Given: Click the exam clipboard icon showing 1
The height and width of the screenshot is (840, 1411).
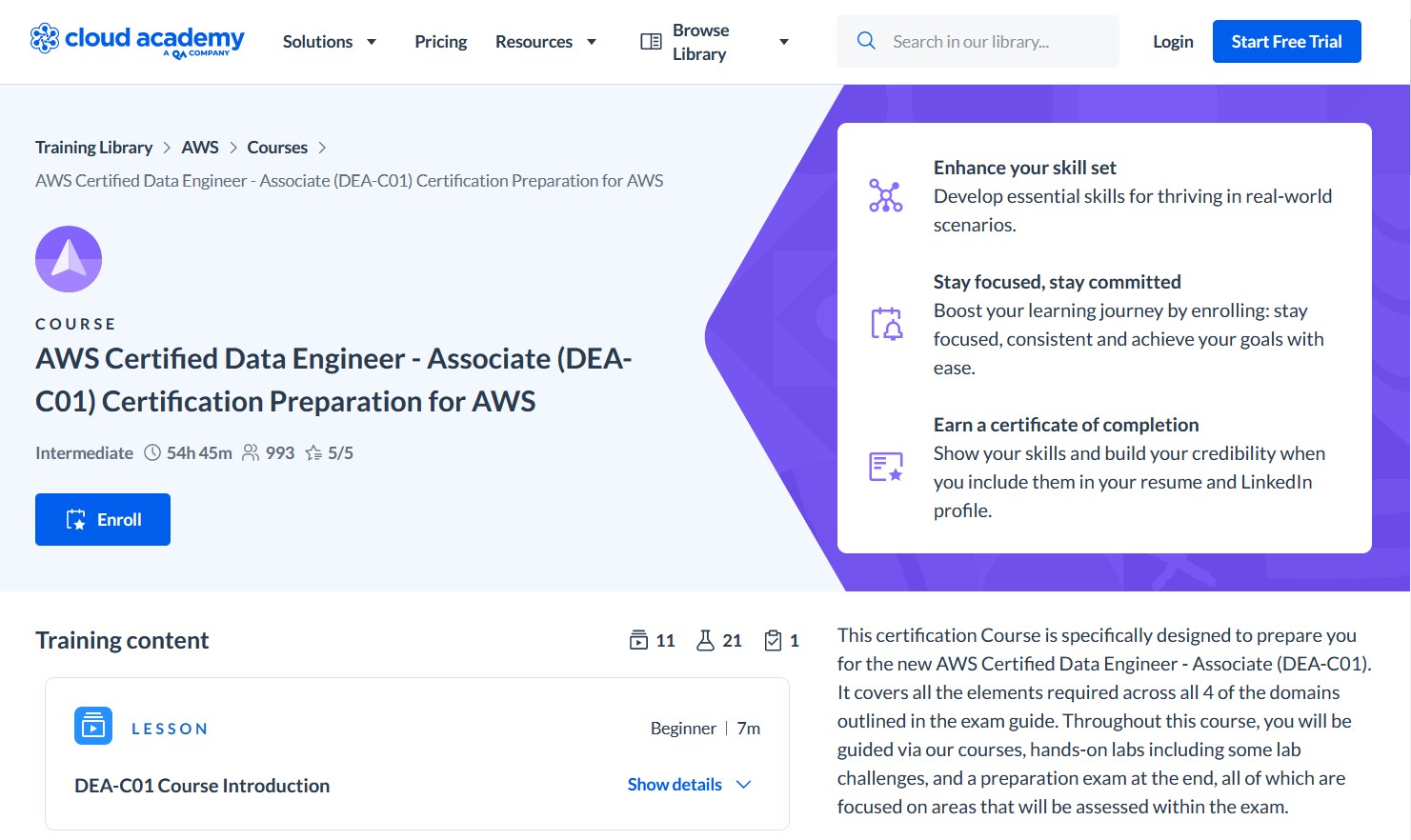Looking at the screenshot, I should click(773, 640).
